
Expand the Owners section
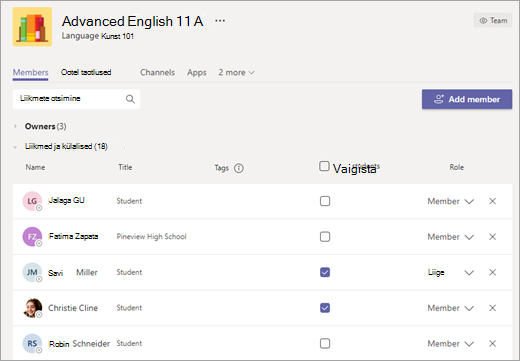15,126
